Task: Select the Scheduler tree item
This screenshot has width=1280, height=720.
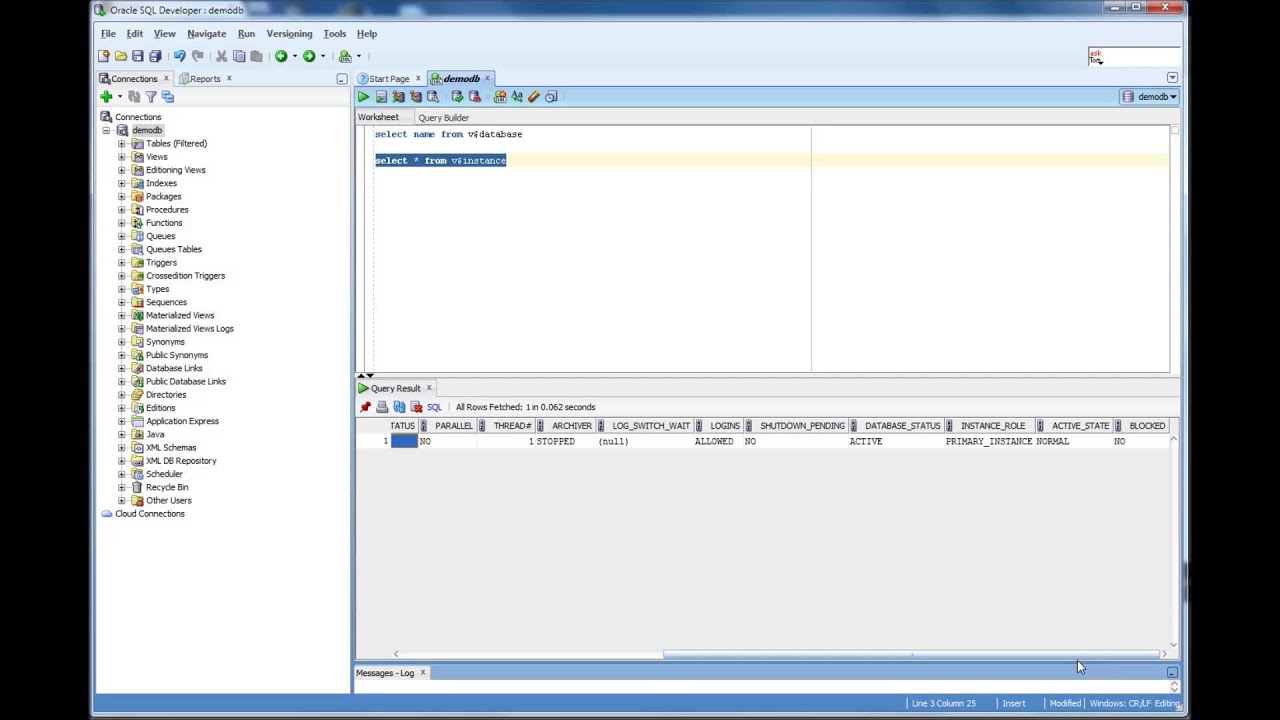Action: coord(164,474)
